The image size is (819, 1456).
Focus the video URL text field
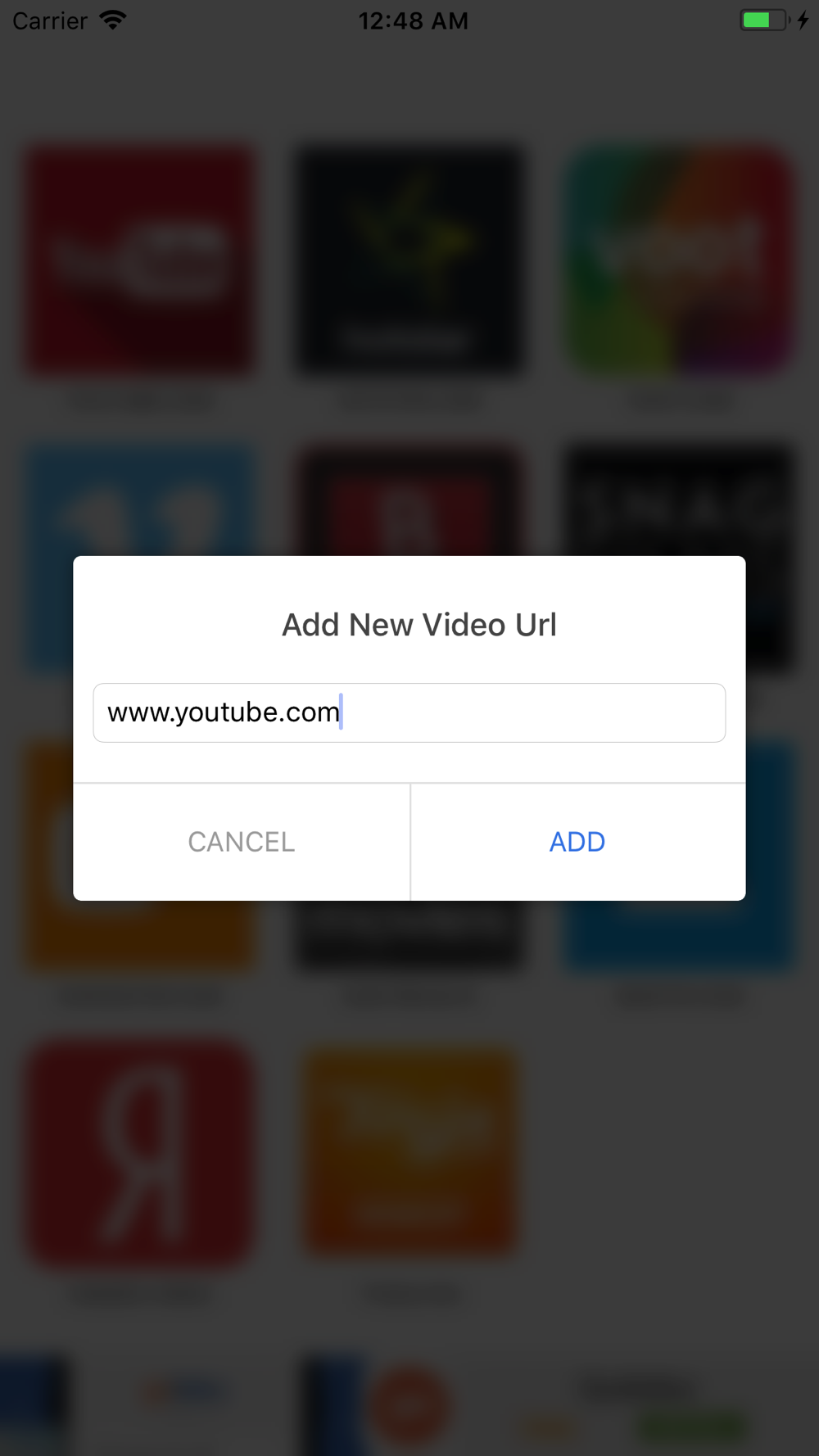coord(409,712)
